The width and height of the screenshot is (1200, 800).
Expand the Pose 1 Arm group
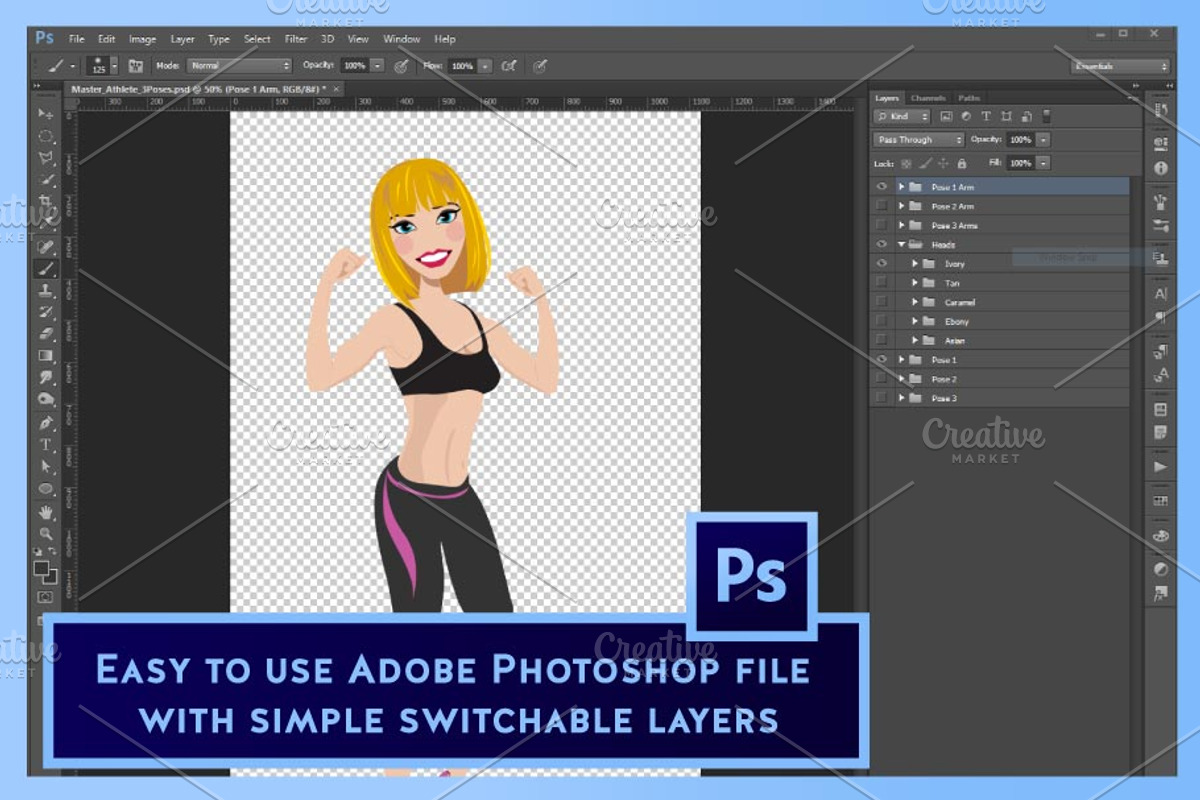click(901, 187)
